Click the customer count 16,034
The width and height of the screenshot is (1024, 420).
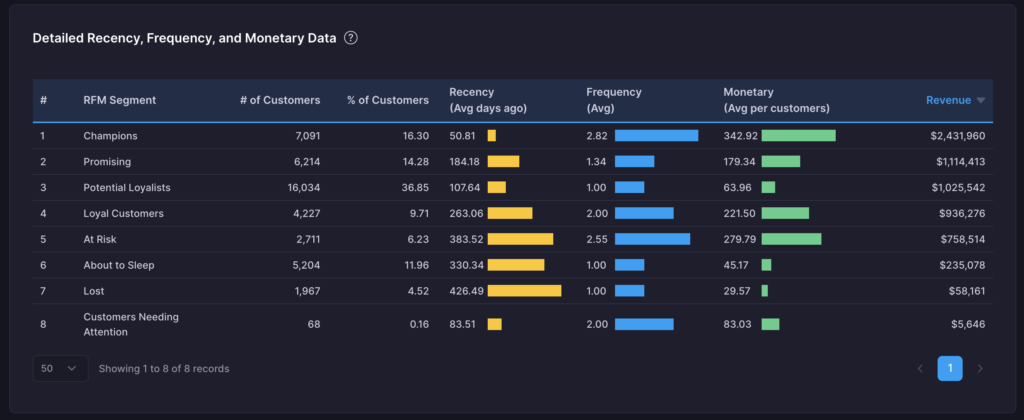click(x=304, y=187)
